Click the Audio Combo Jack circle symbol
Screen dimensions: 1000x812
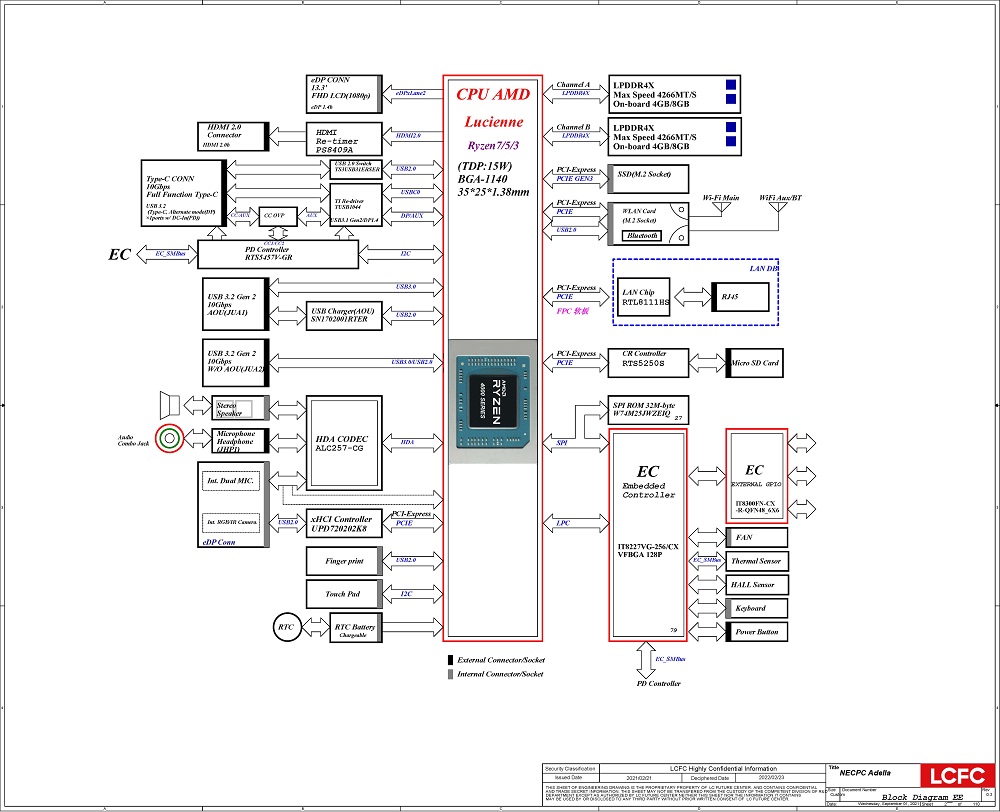(x=170, y=438)
